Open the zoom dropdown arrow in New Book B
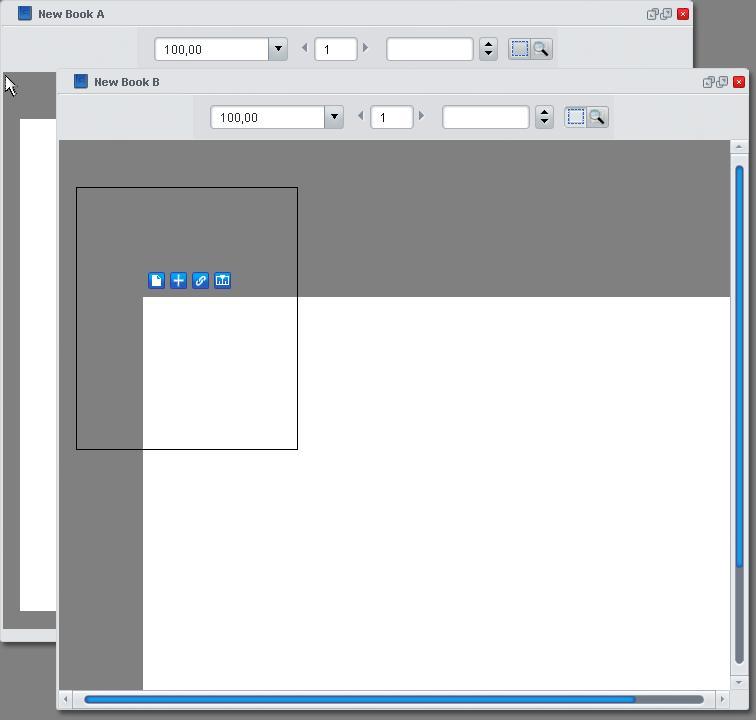Screen dimensions: 756x720 [x=334, y=117]
